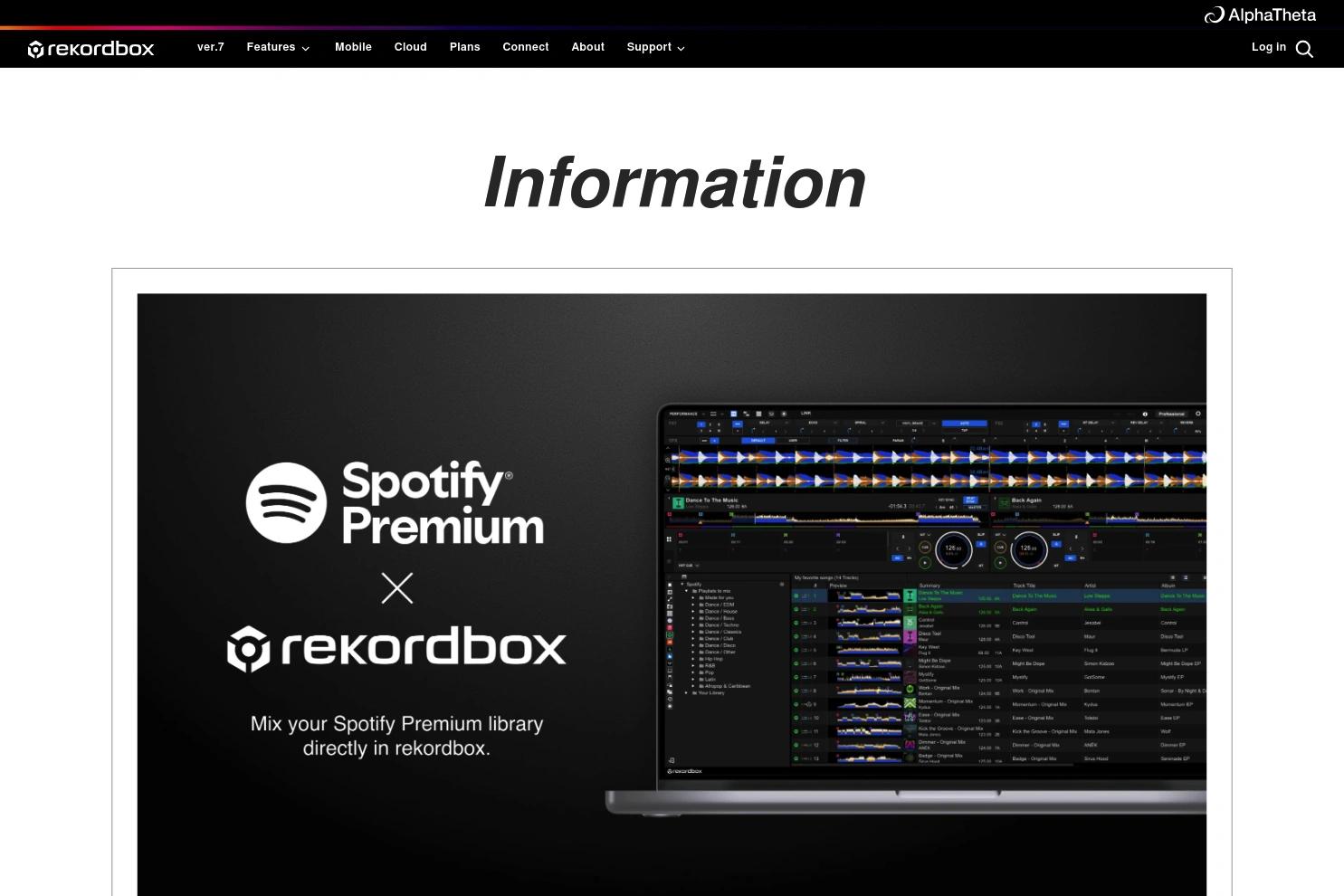Visit the About page
This screenshot has width=1344, height=896.
click(x=587, y=47)
